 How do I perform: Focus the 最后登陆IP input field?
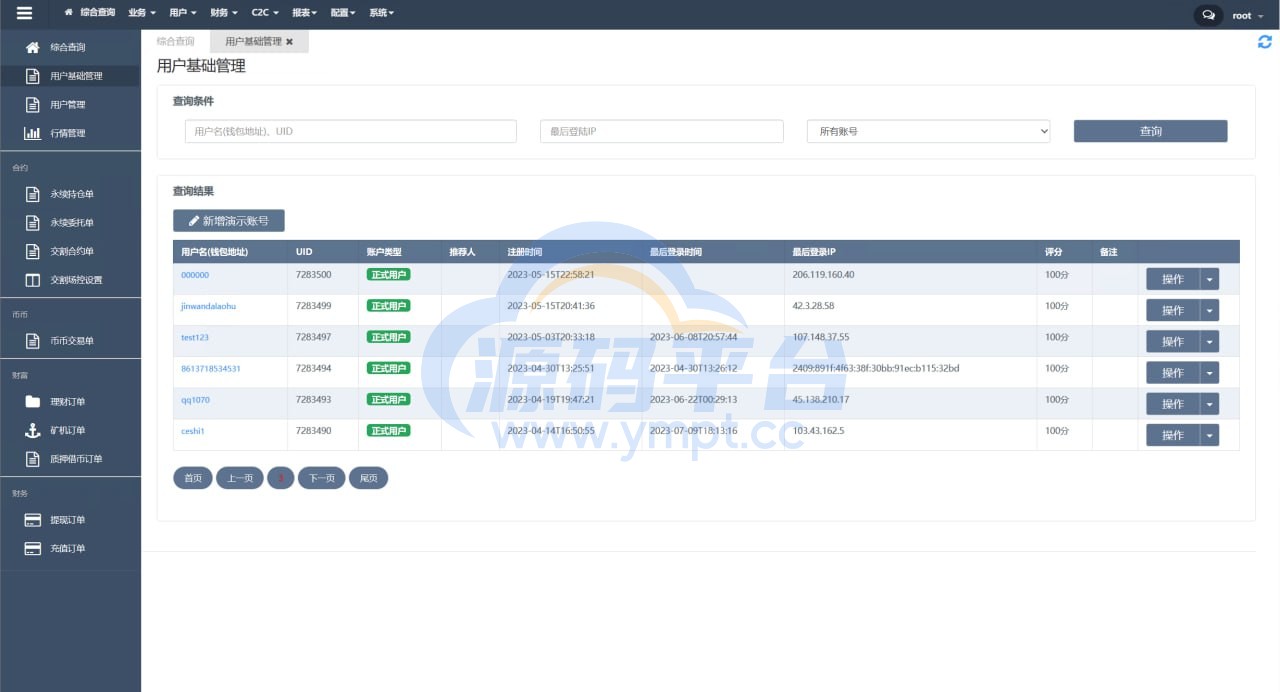[x=662, y=131]
